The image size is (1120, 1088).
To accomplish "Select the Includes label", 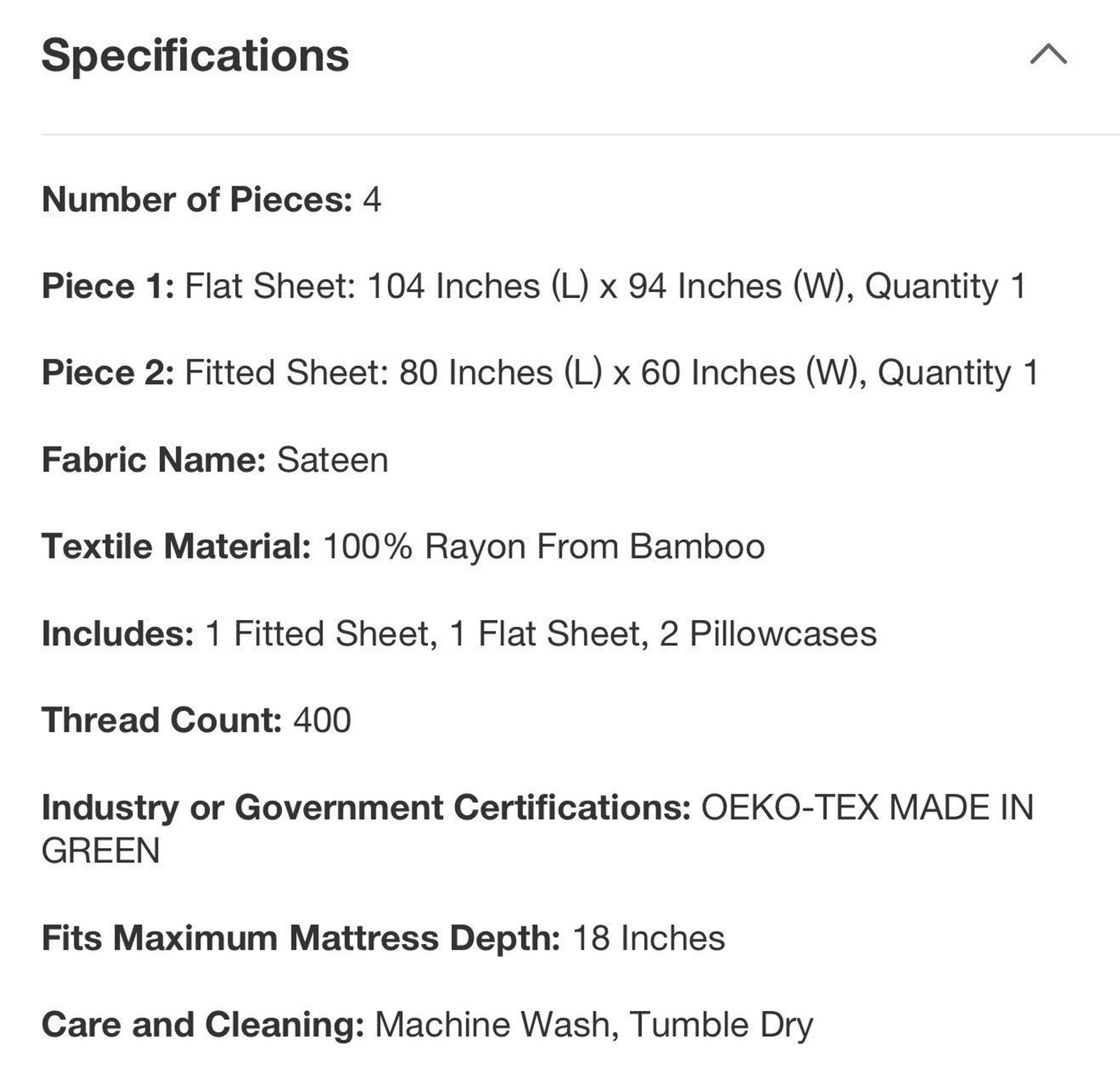I will click(x=118, y=633).
